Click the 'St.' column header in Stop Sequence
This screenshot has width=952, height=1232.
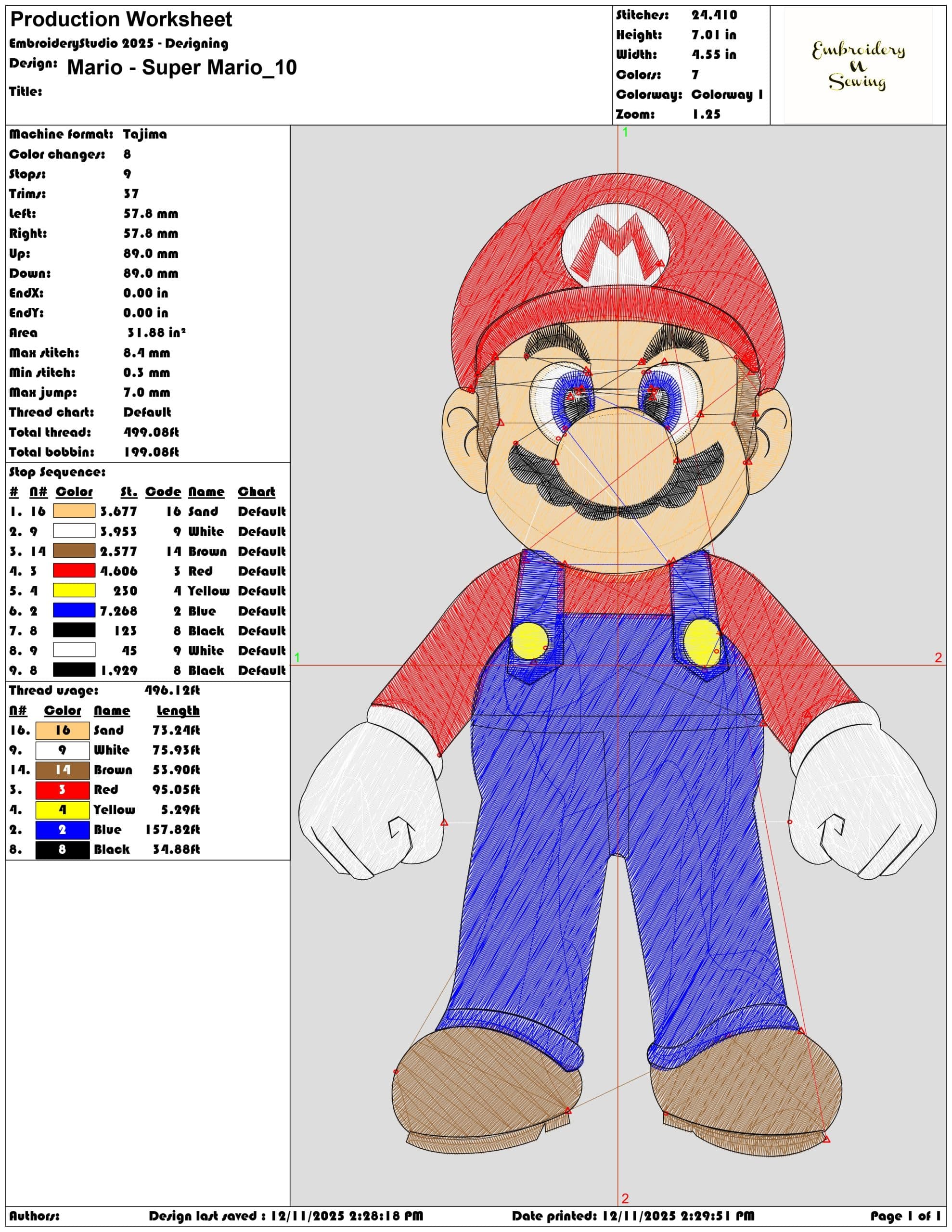click(x=129, y=492)
